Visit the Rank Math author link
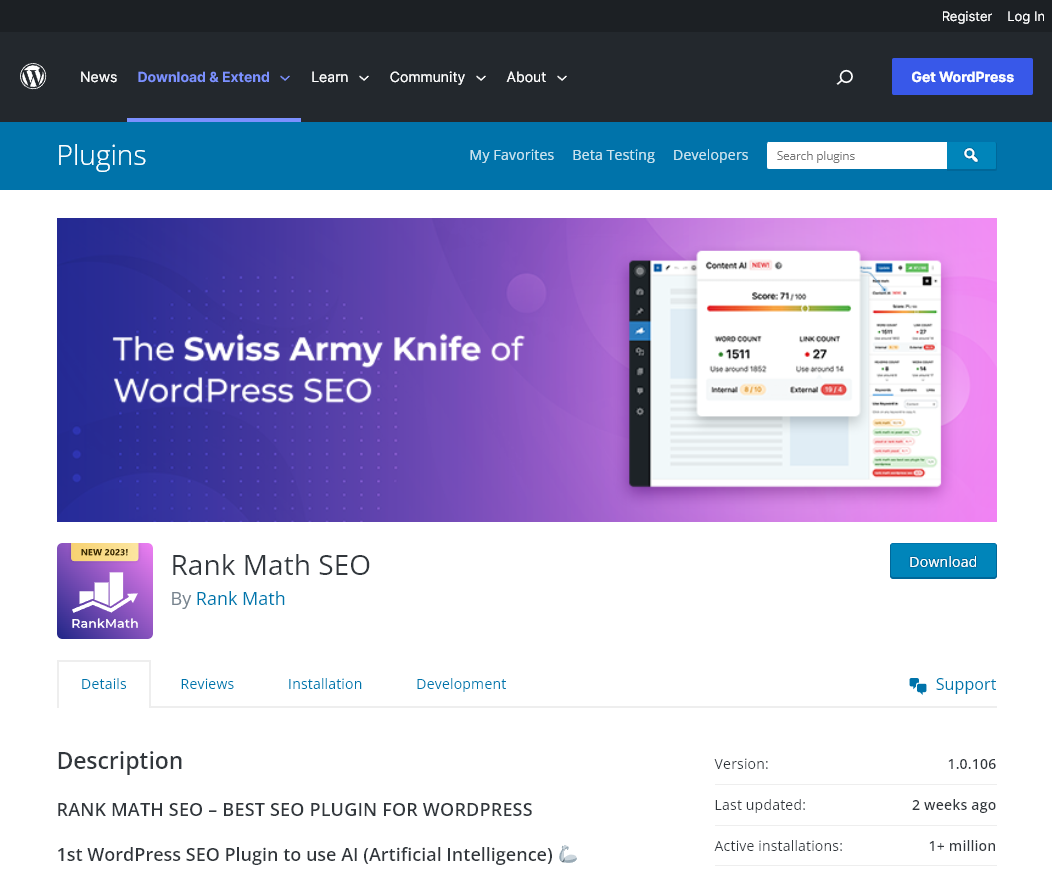 [x=240, y=598]
